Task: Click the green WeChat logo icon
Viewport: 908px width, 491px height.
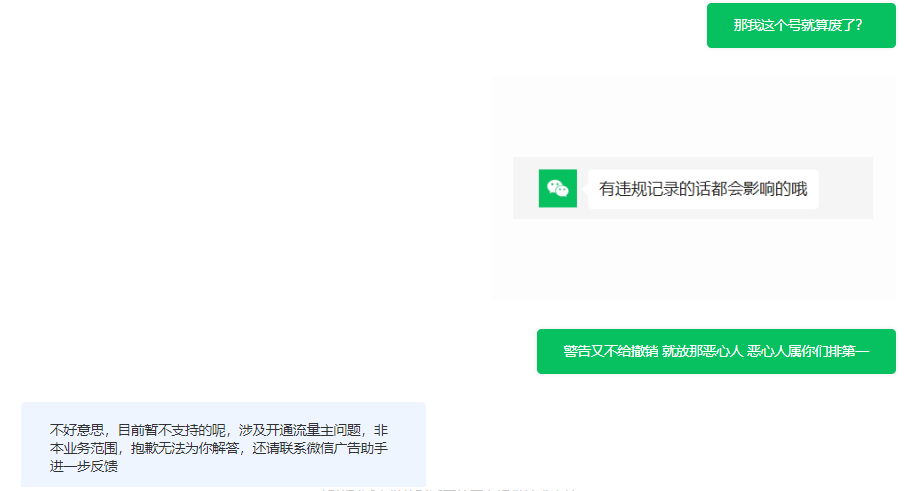Action: 558,188
